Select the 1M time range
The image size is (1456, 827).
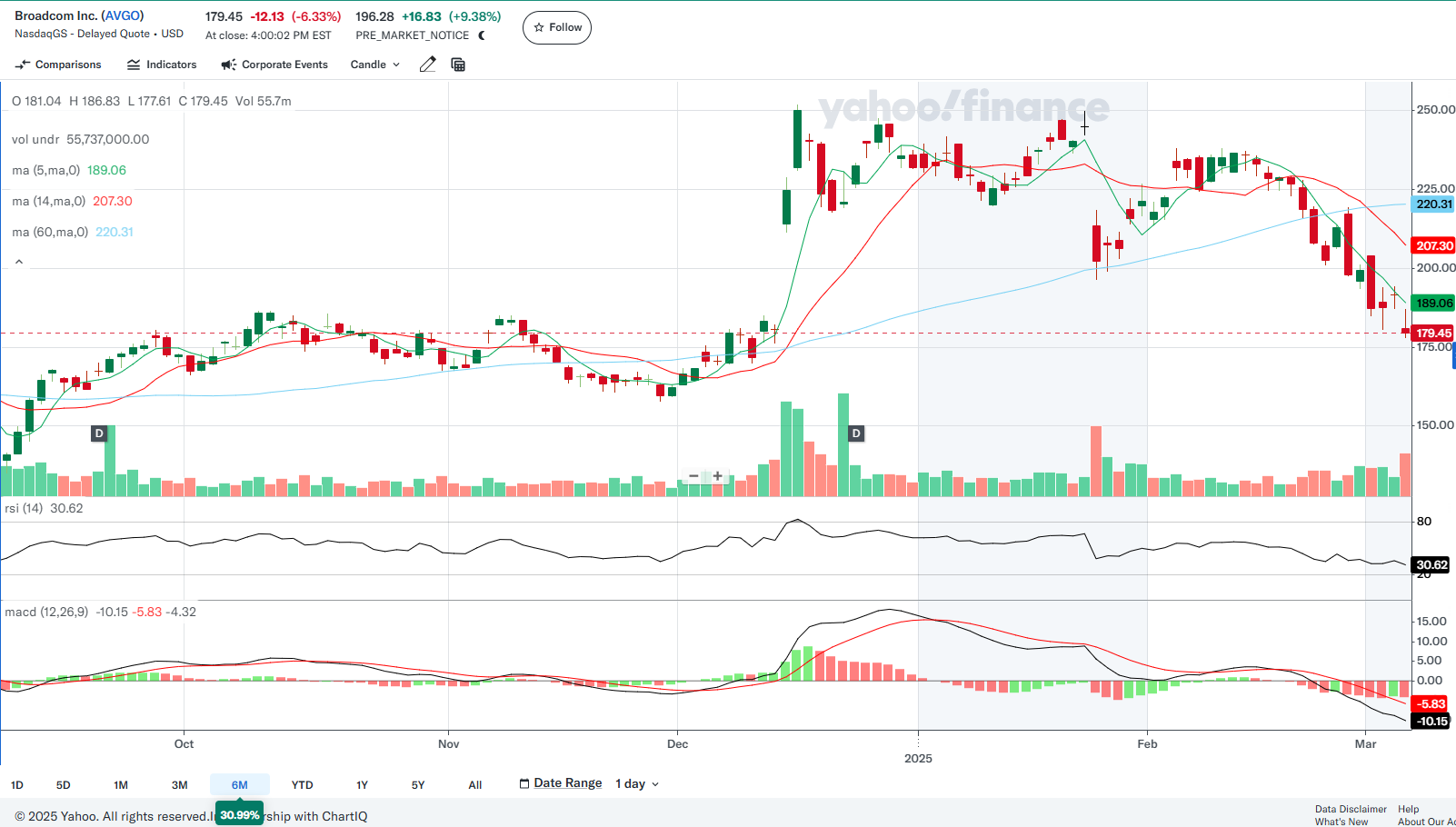[x=121, y=785]
